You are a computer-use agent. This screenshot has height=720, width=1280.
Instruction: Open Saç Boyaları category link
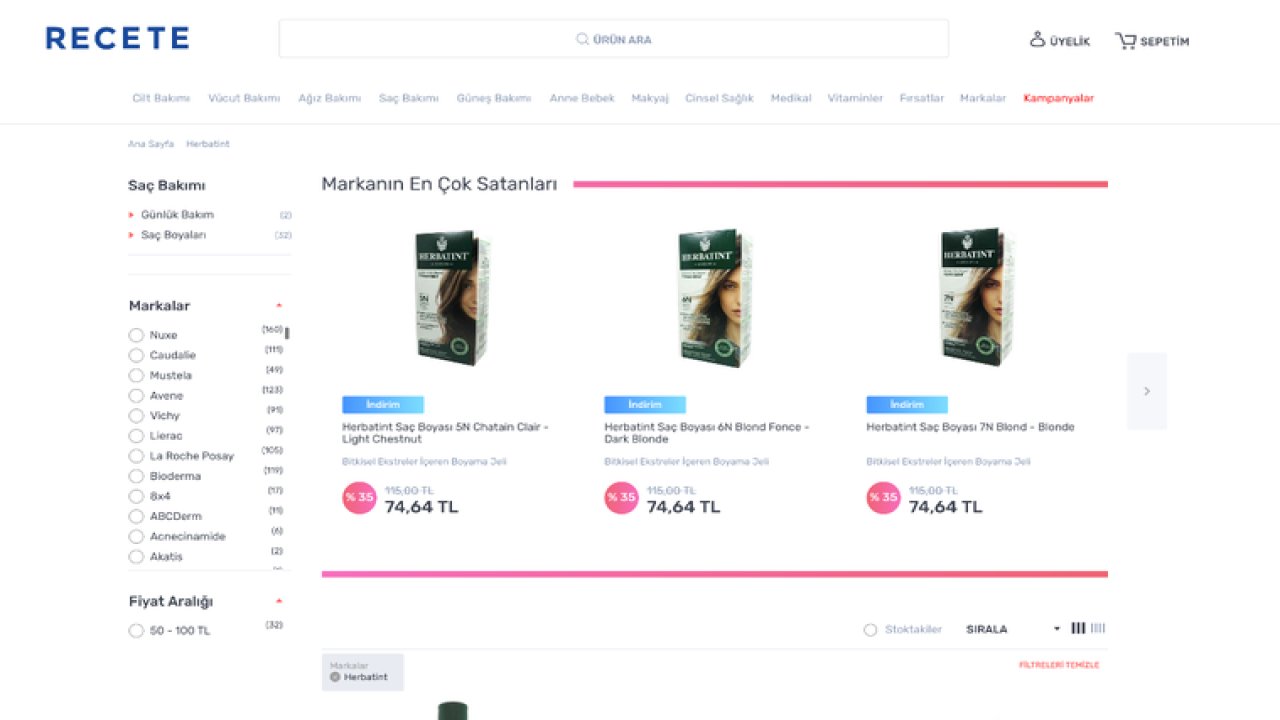[x=173, y=235]
